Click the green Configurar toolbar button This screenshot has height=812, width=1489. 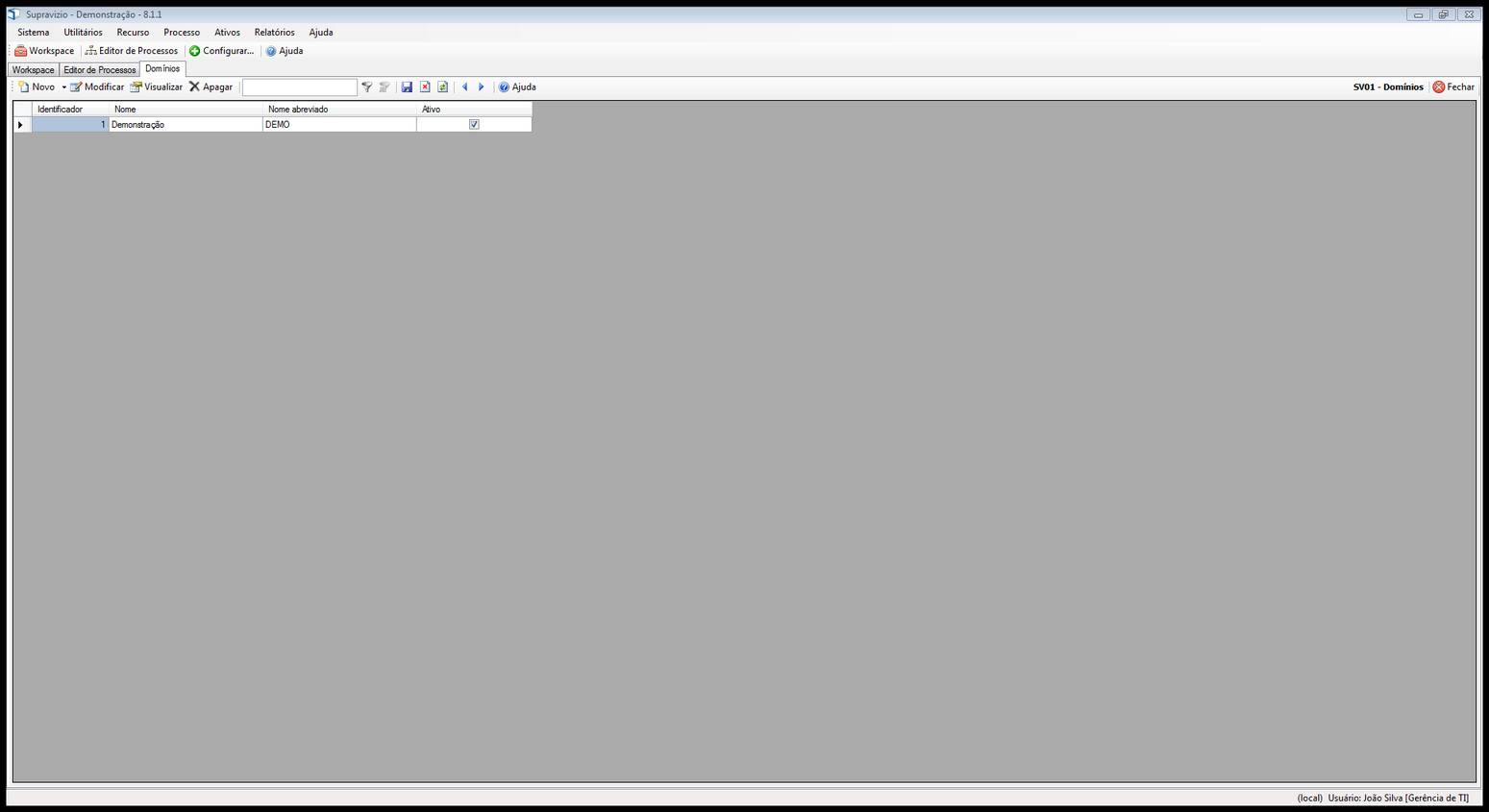click(x=222, y=51)
